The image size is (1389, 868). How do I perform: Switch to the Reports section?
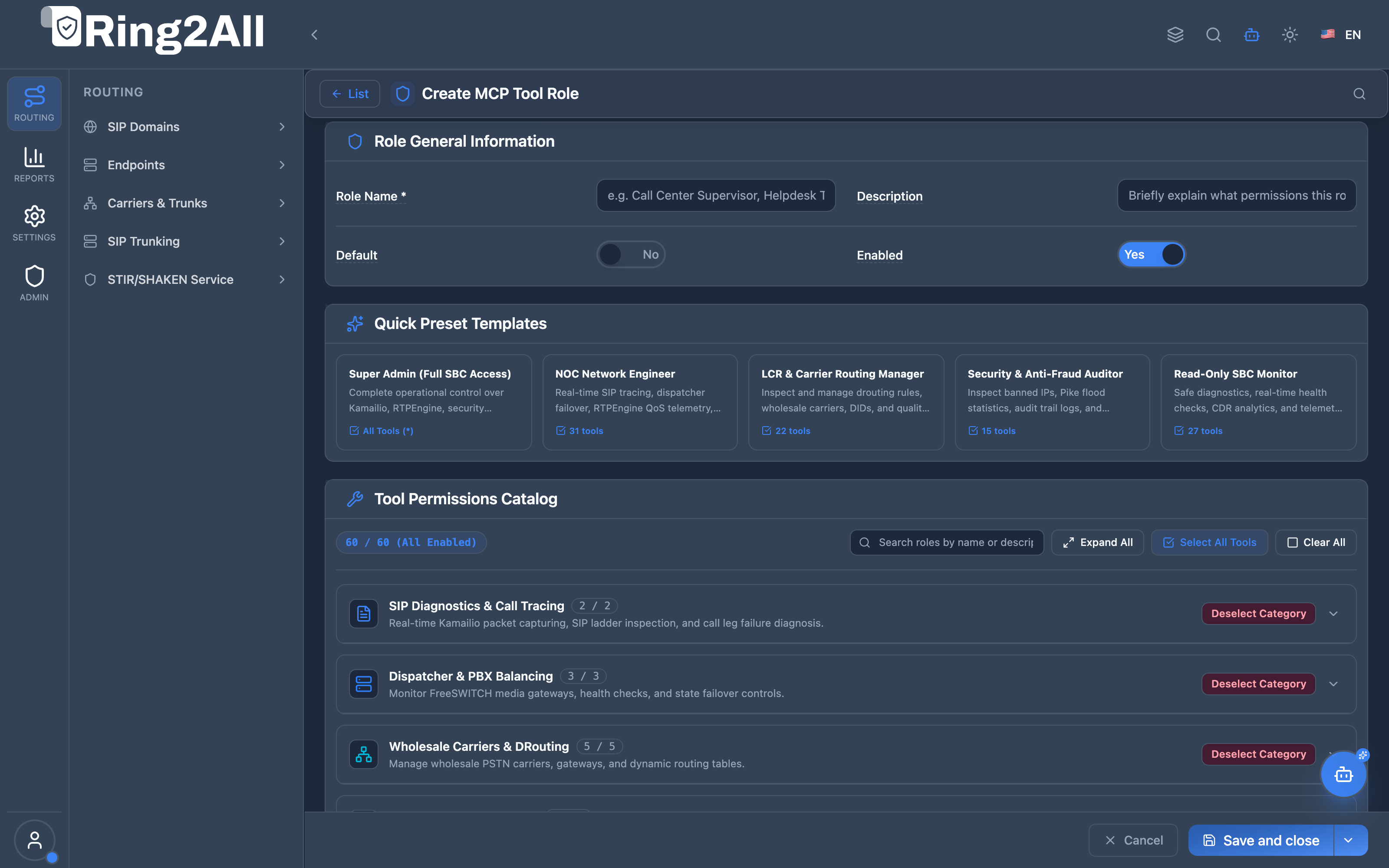click(x=34, y=164)
